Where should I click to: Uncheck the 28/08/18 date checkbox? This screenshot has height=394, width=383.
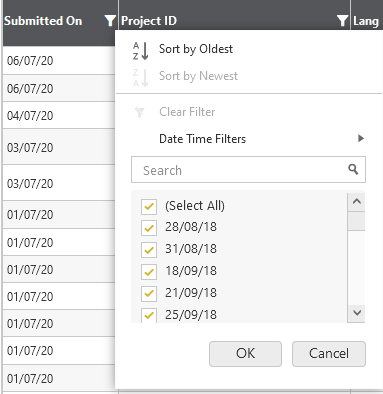coord(149,228)
